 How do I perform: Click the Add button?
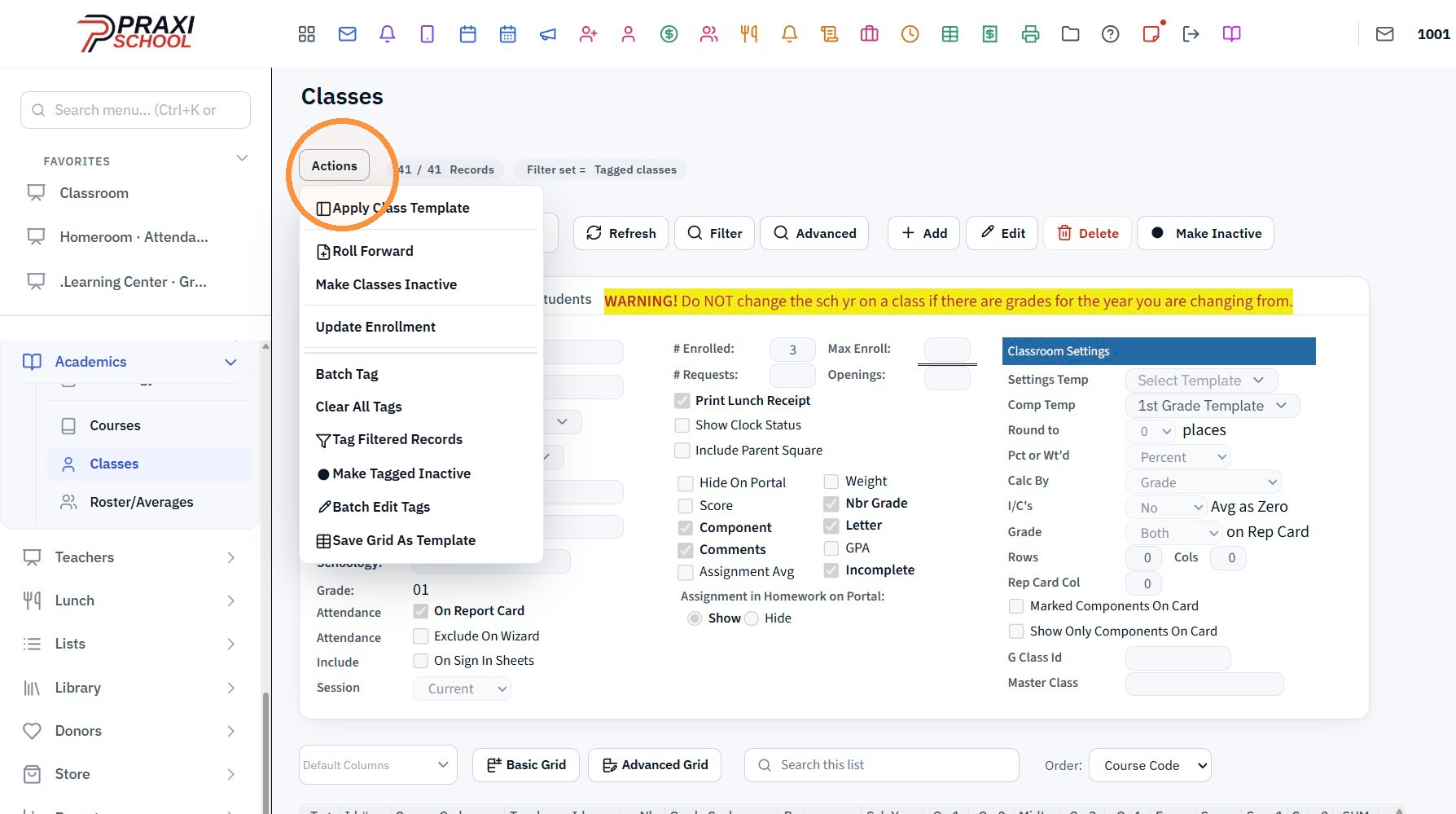pyautogui.click(x=924, y=233)
